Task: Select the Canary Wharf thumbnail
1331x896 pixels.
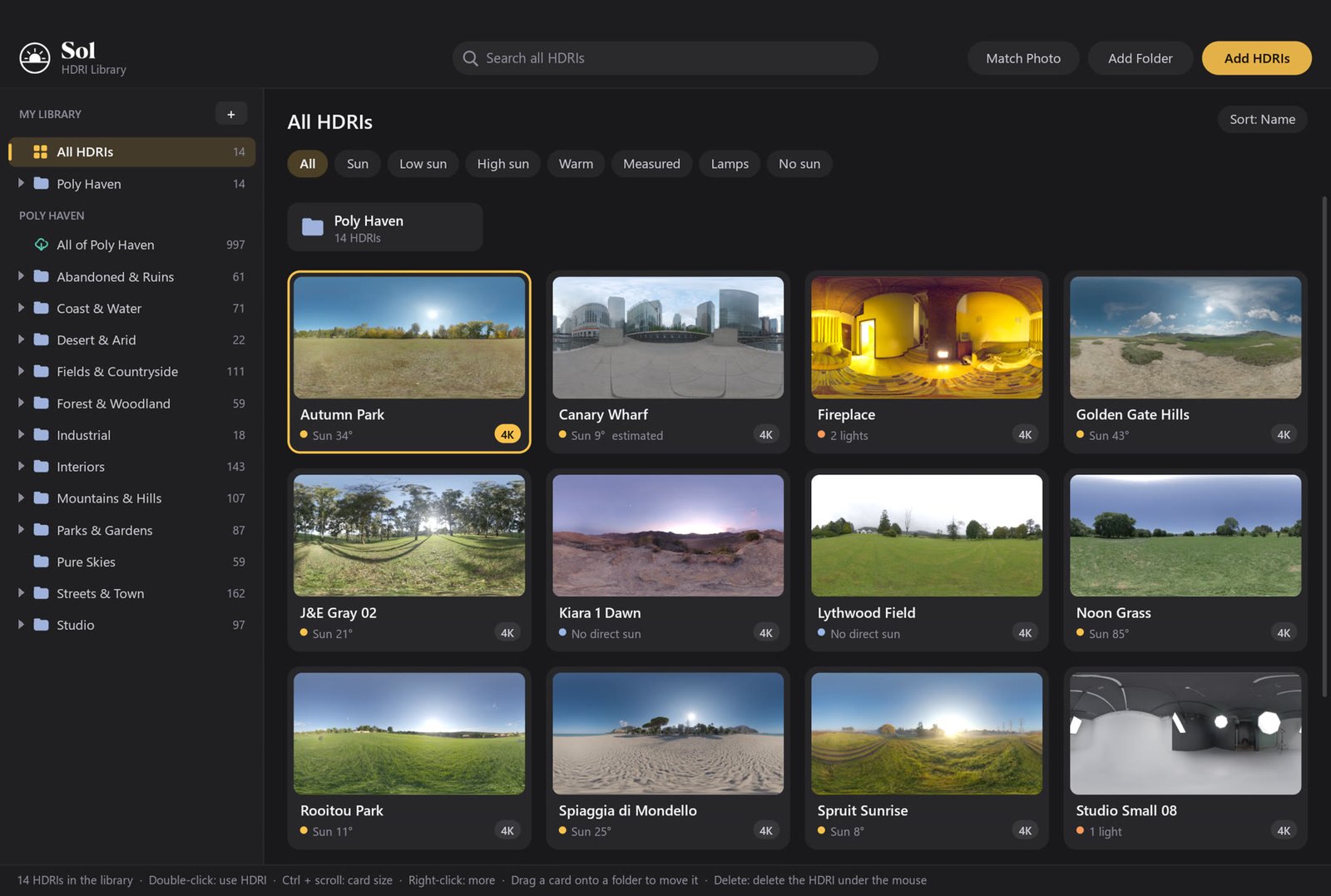Action: pos(668,338)
